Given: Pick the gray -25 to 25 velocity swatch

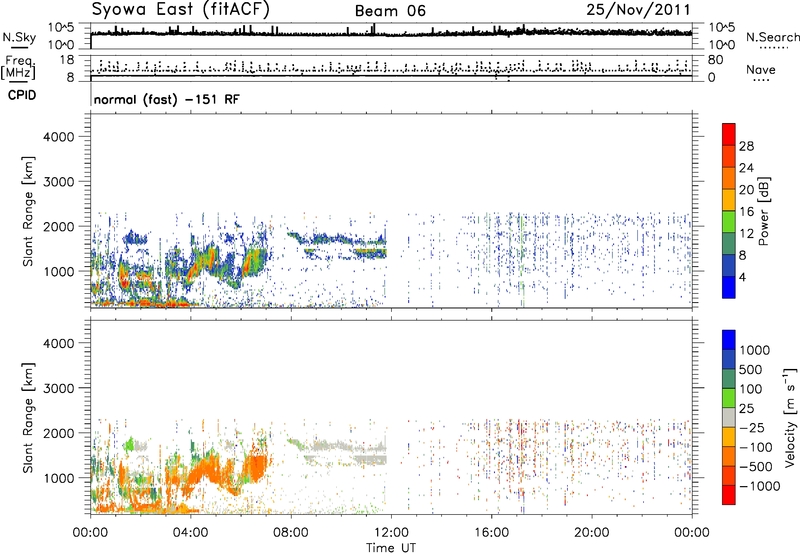Looking at the screenshot, I should pos(729,417).
